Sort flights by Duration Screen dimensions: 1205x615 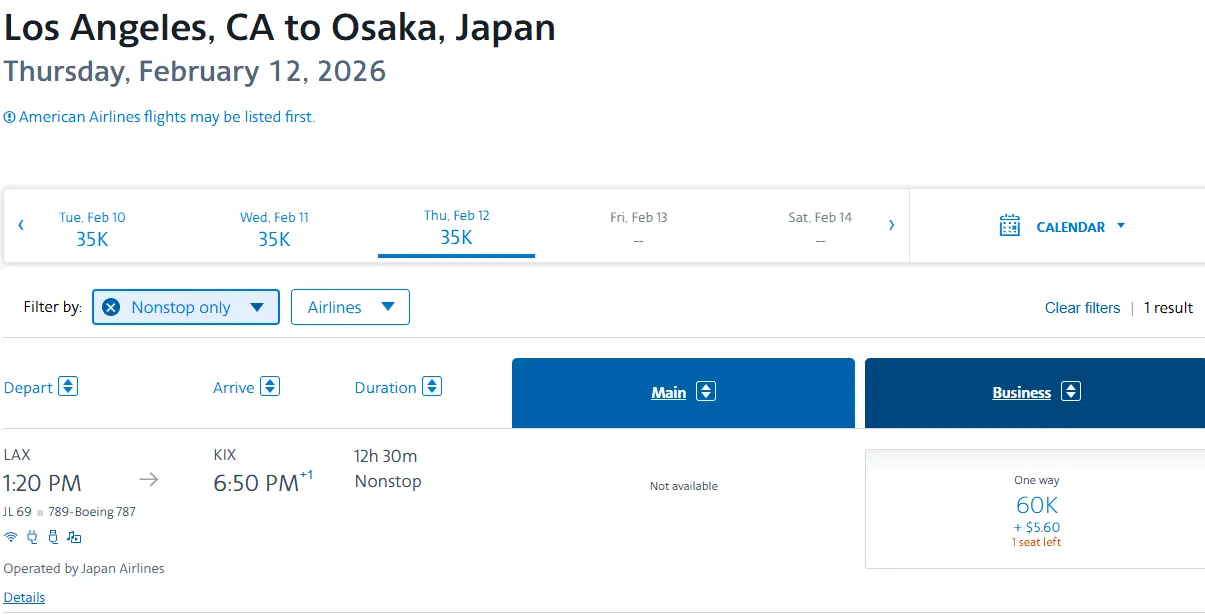432,386
